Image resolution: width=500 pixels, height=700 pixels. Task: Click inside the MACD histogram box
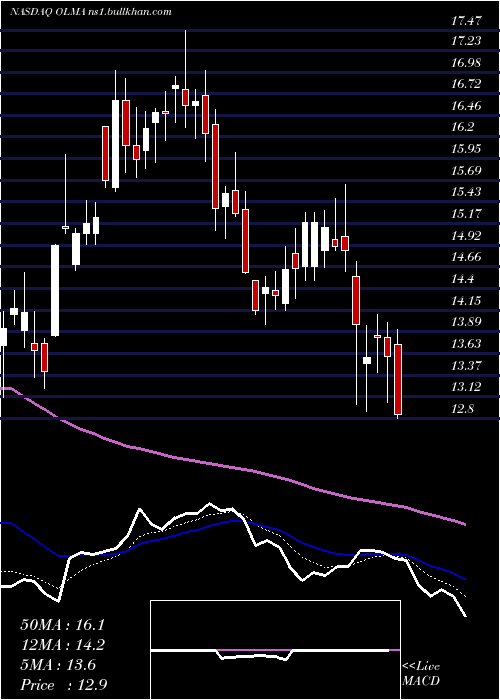pos(275,650)
